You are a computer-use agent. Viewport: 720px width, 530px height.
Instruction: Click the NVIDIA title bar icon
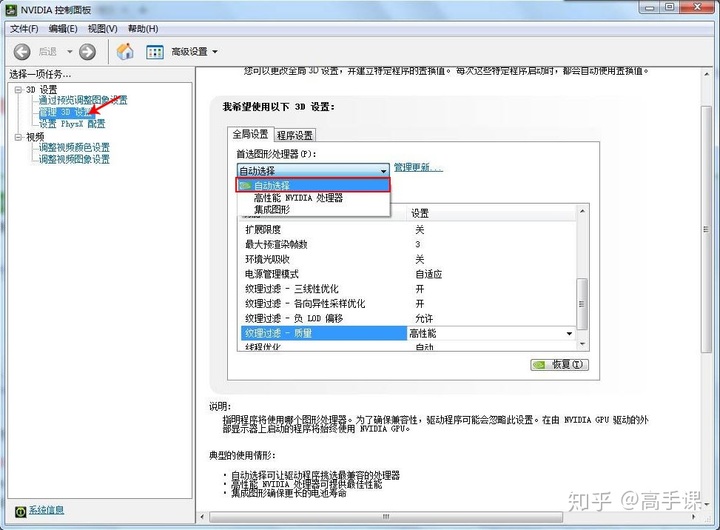(x=11, y=10)
